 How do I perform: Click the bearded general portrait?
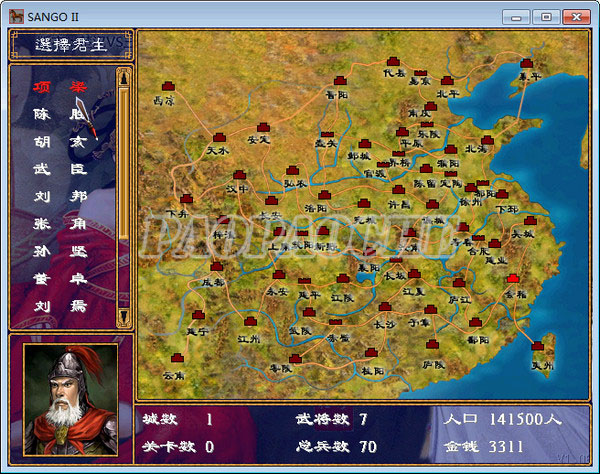(x=71, y=399)
